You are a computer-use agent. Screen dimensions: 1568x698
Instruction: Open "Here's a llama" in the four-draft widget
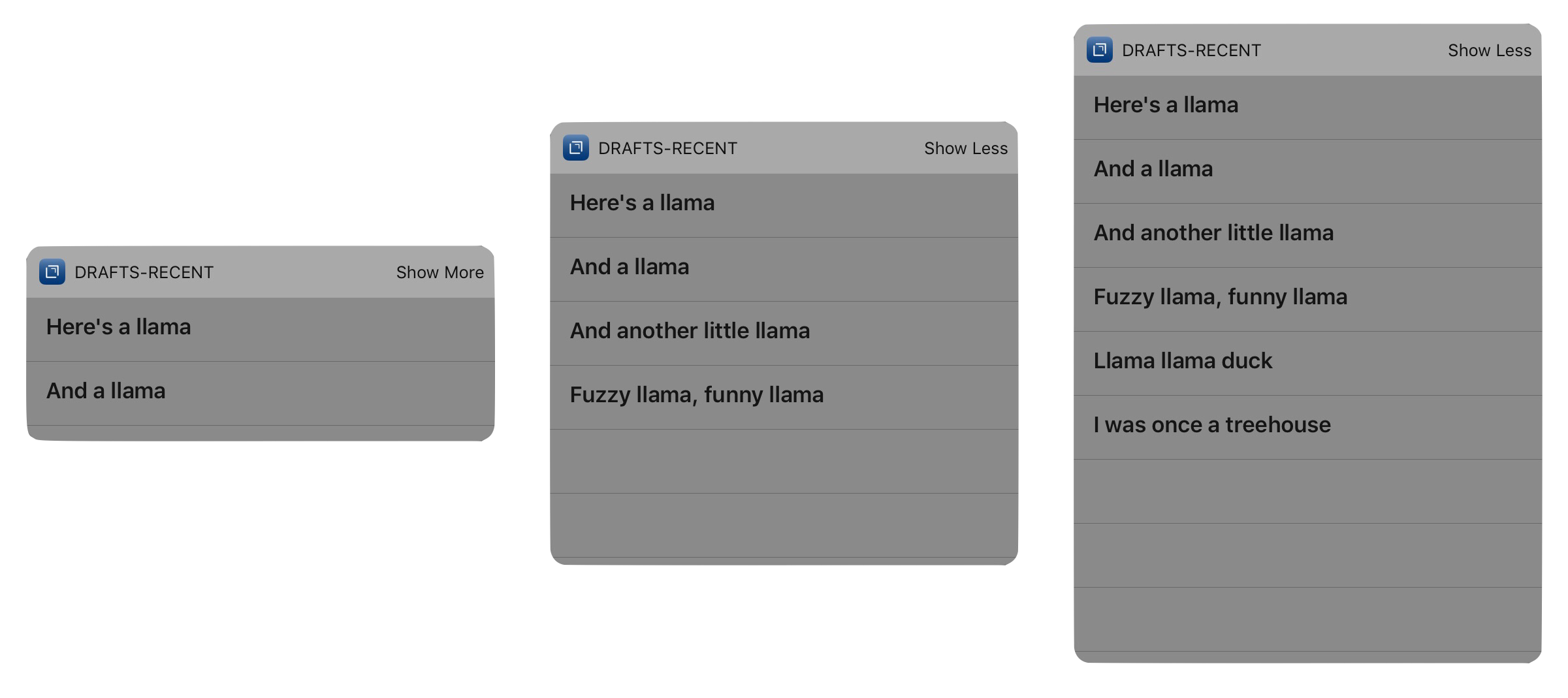642,203
